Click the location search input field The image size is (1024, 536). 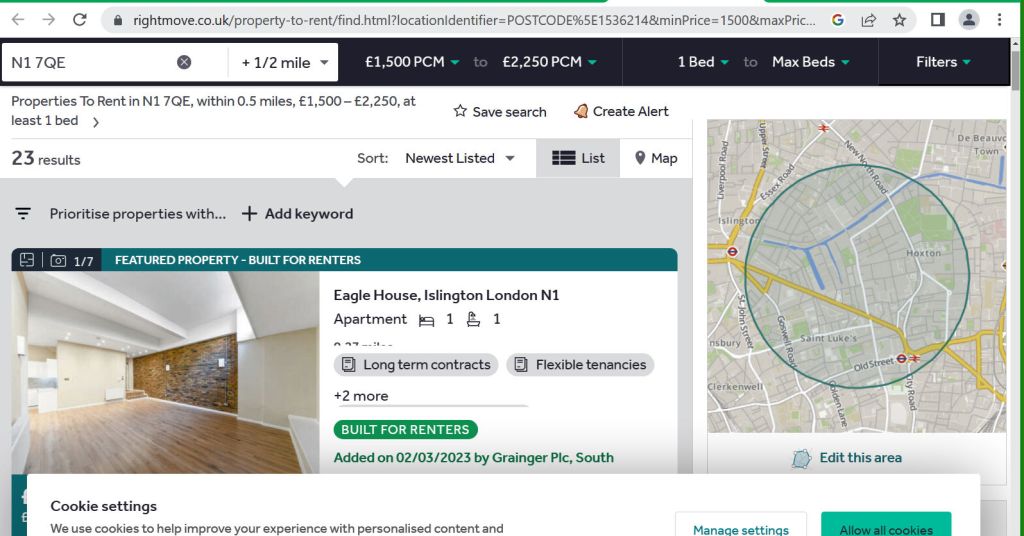click(90, 62)
